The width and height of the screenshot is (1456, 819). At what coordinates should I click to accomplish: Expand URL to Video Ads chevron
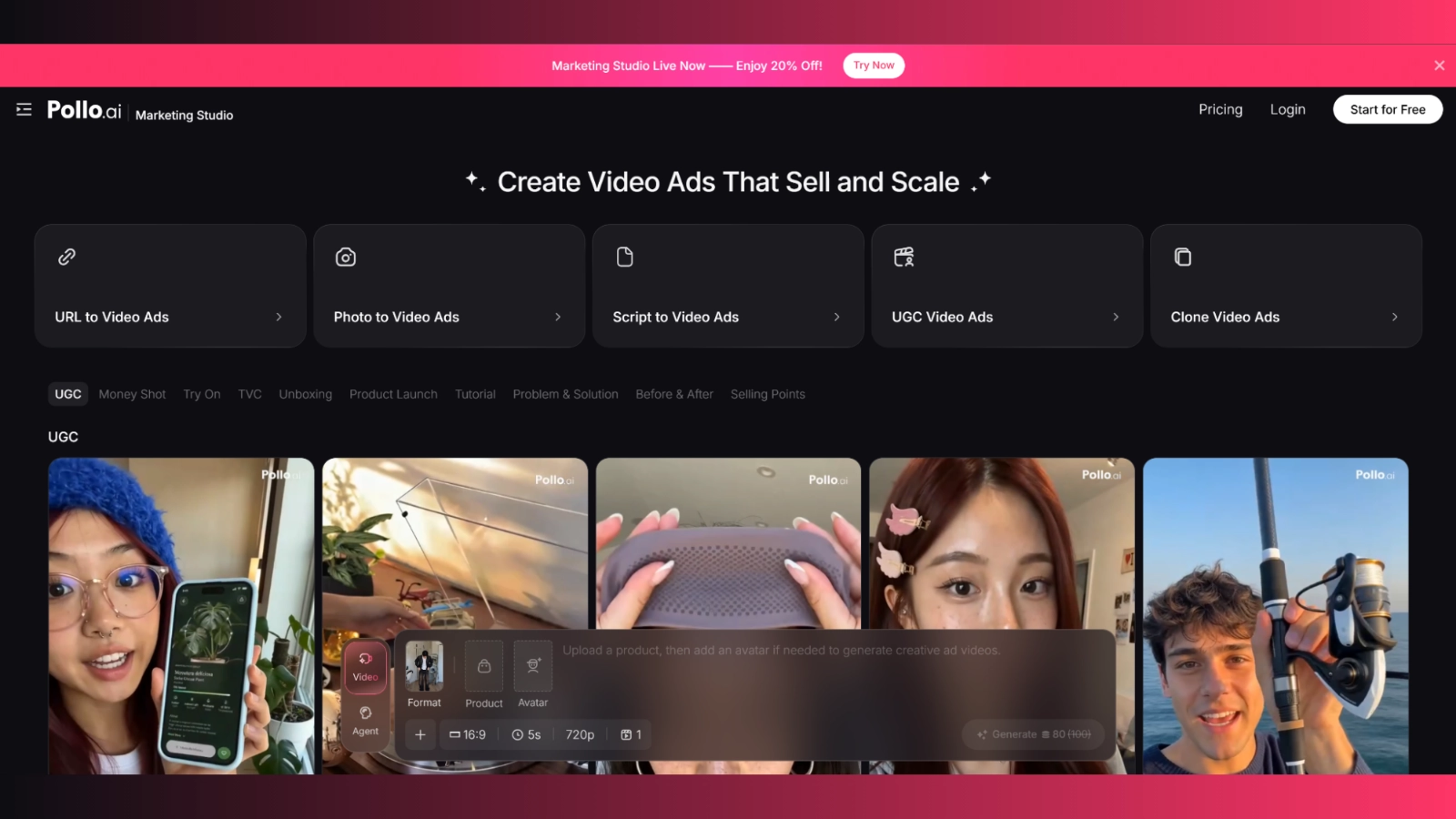(x=278, y=317)
